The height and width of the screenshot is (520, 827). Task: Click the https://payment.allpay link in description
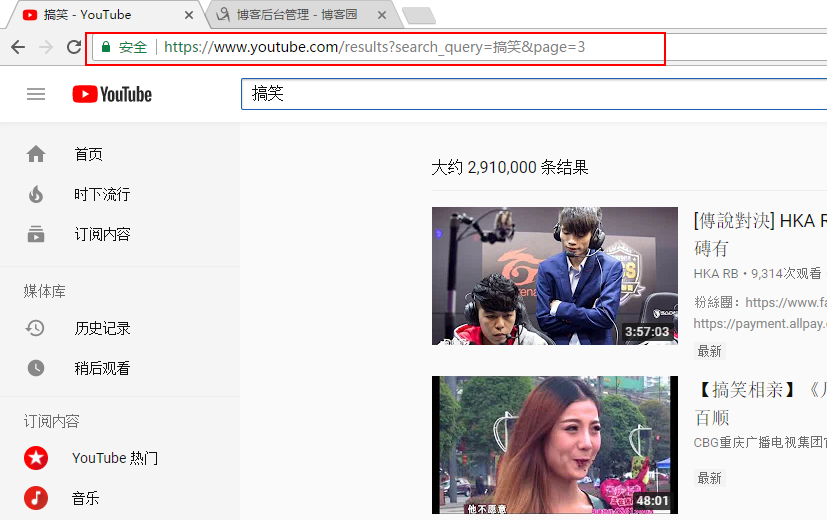(760, 323)
